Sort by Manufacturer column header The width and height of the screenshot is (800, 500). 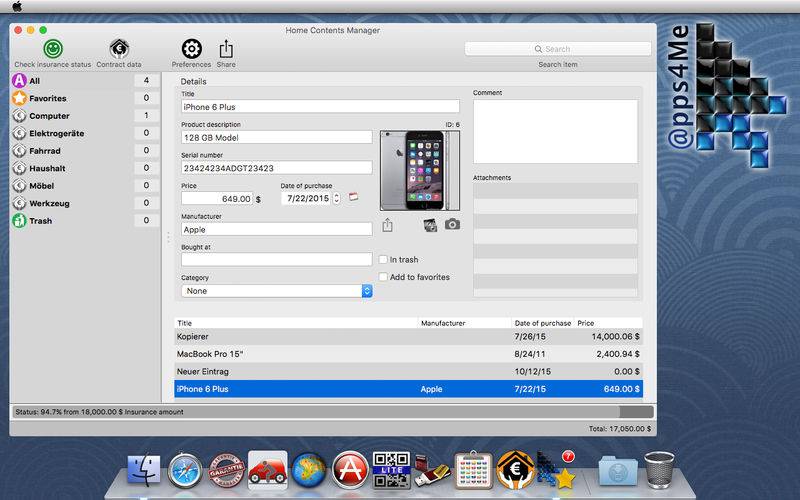tap(465, 323)
